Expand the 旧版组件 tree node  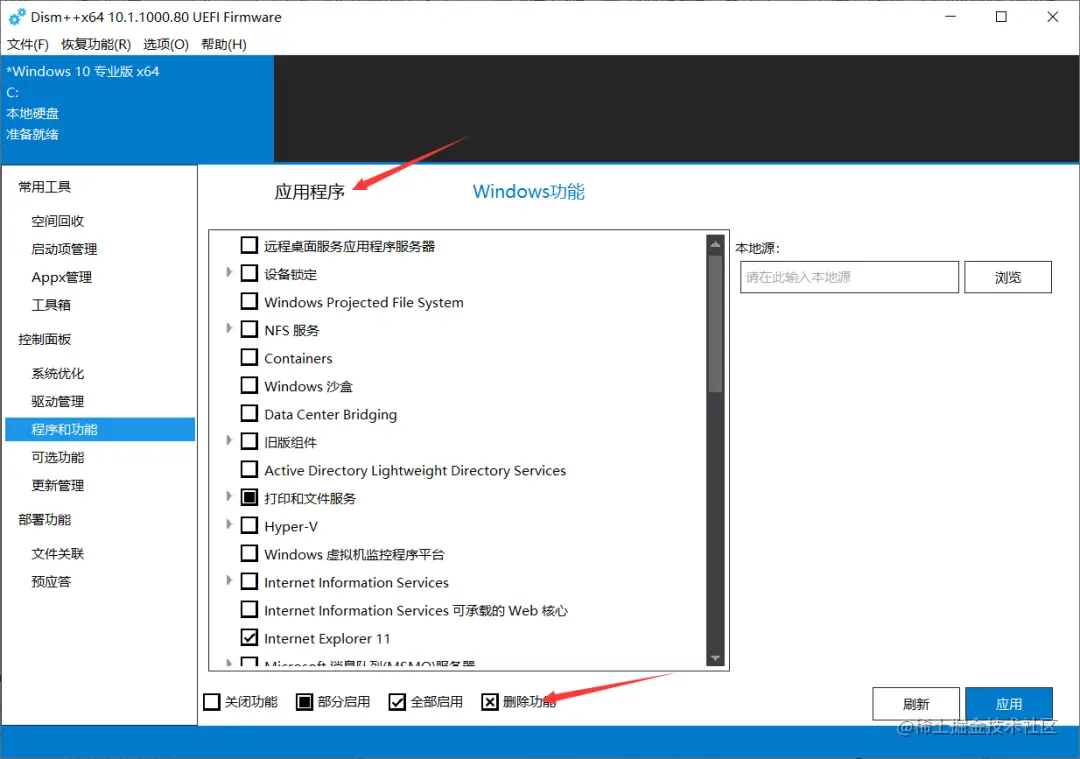[229, 441]
